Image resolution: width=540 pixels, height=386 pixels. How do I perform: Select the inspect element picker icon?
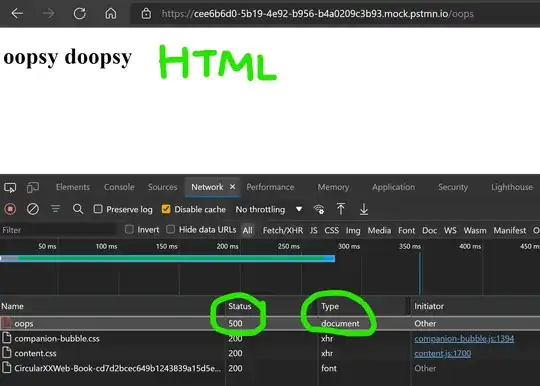[x=10, y=188]
